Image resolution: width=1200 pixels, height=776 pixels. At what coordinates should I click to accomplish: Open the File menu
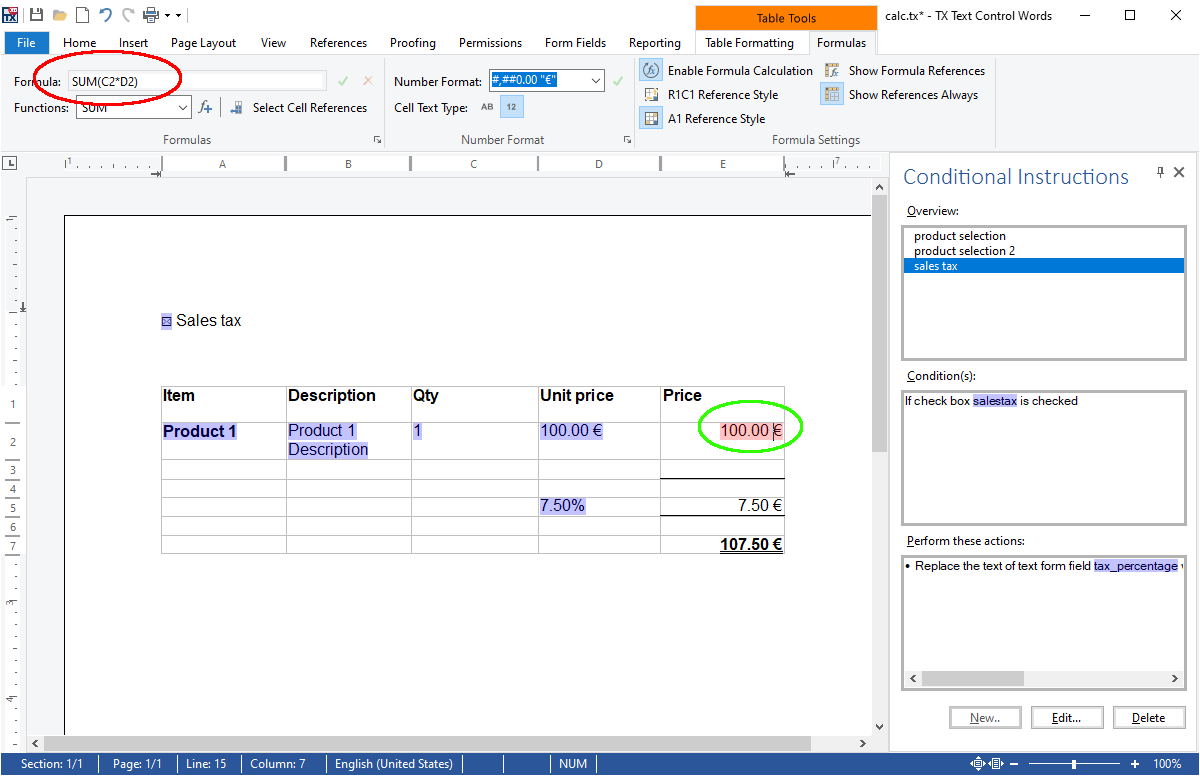click(26, 43)
